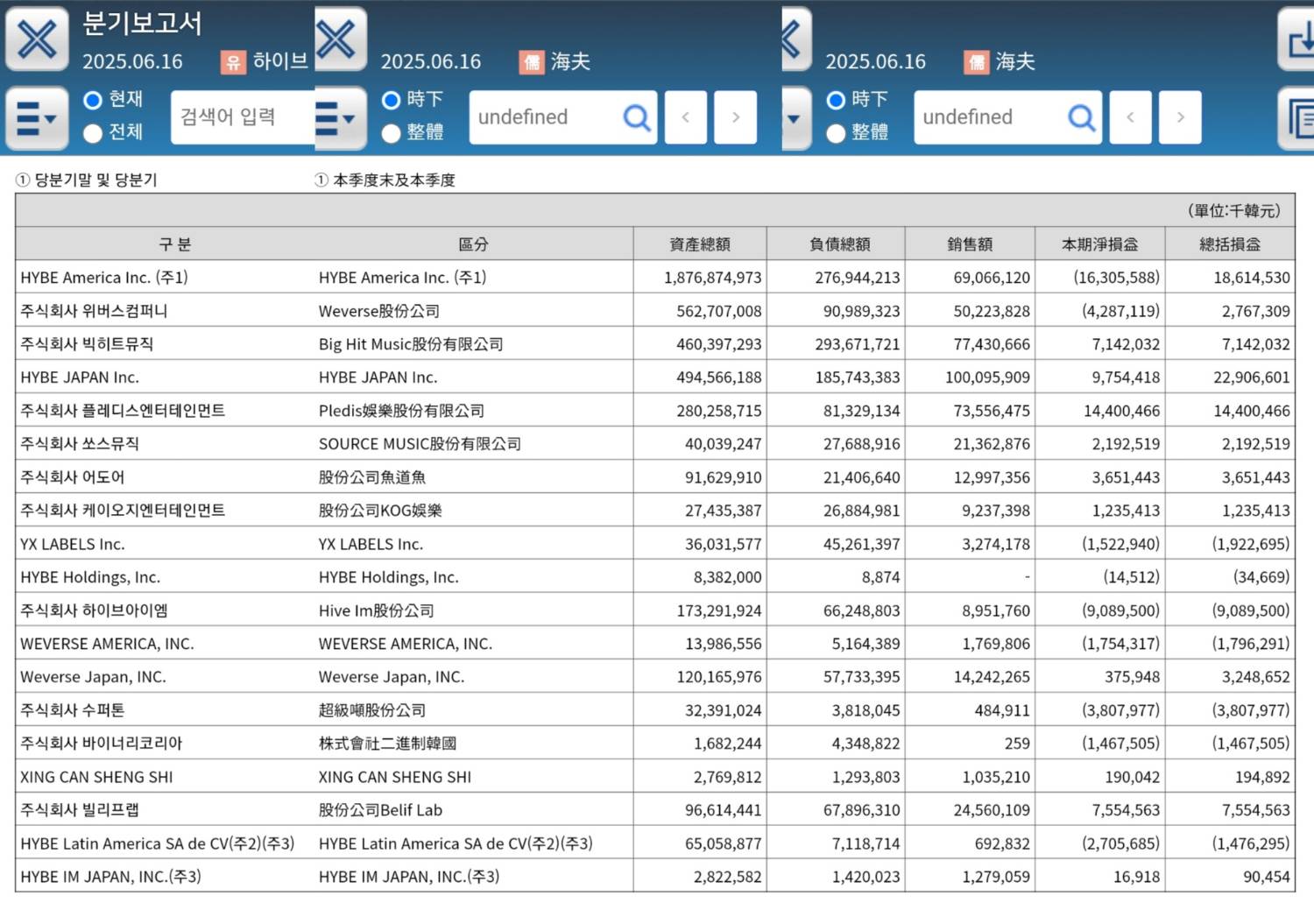Select 時下 radio in the rightmost header
Viewport: 1314px width, 924px height.
(x=837, y=100)
